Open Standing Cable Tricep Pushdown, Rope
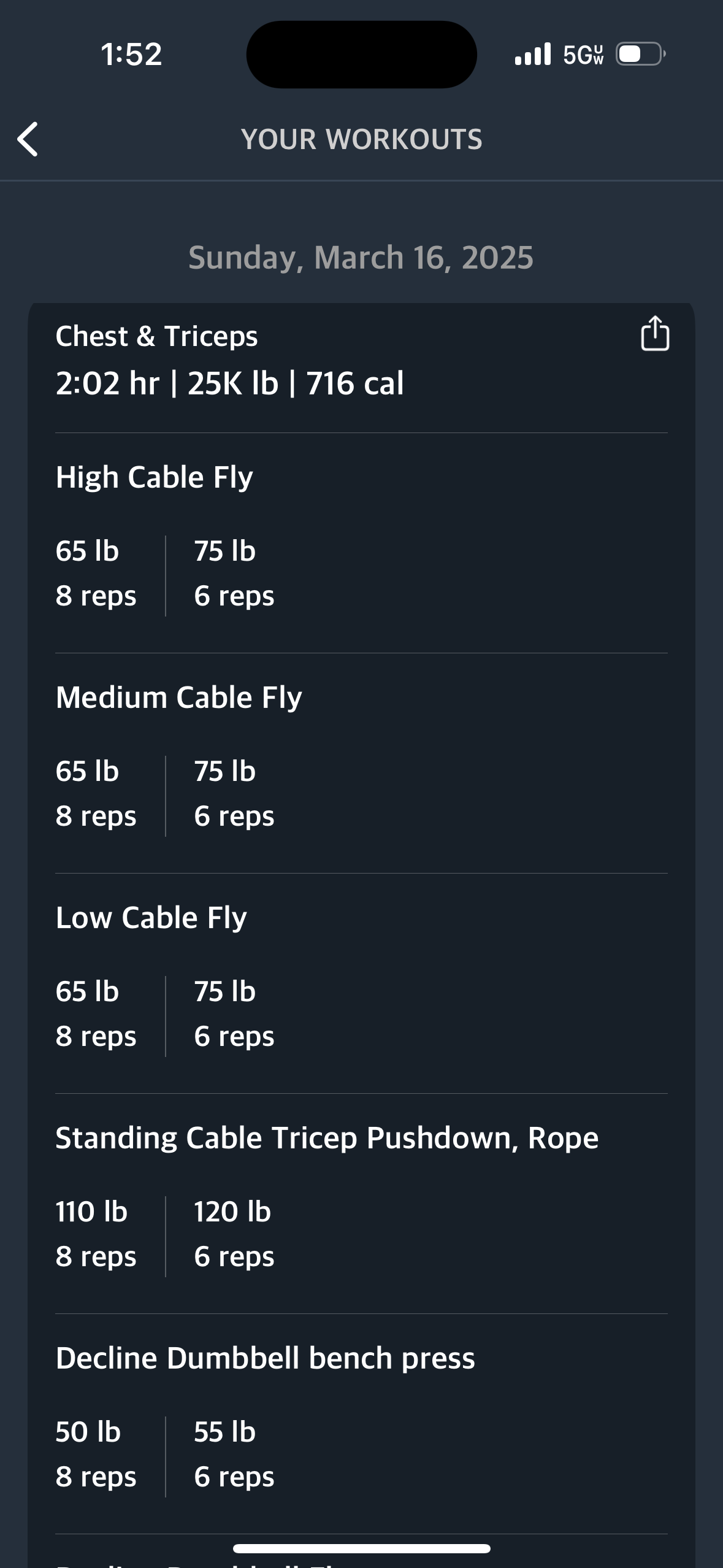This screenshot has height=1568, width=723. (327, 1137)
